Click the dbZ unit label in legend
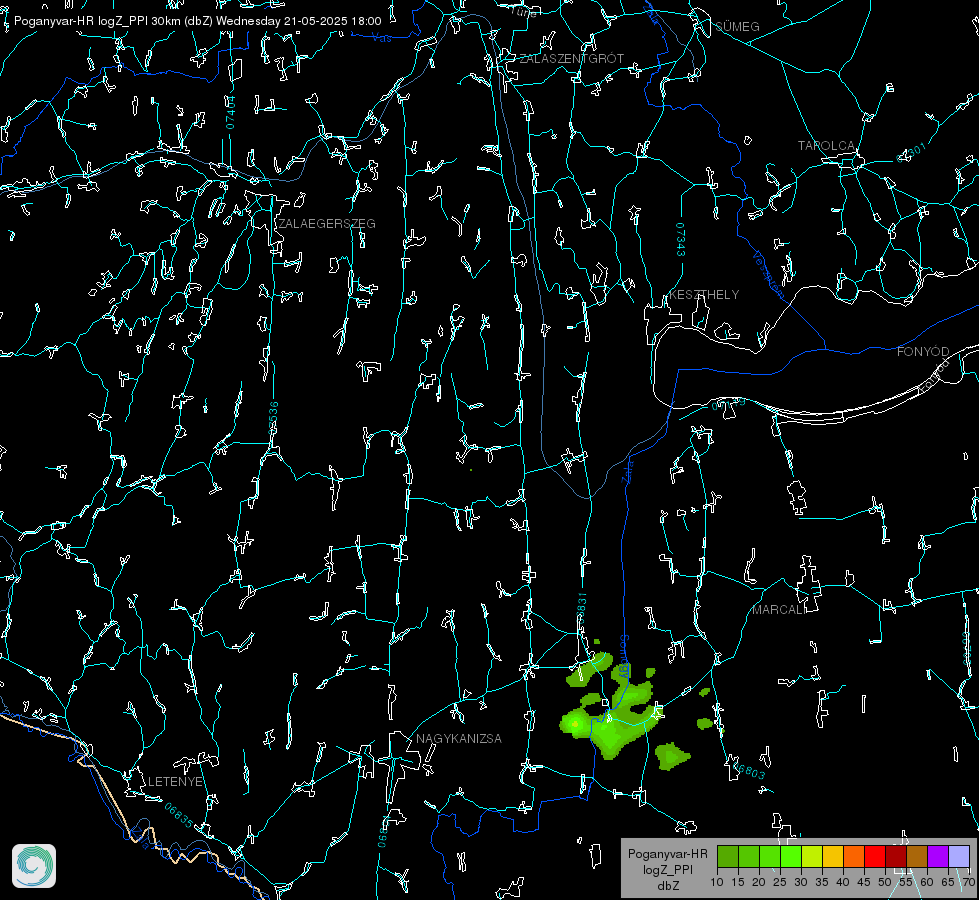Viewport: 979px width, 900px height. pyautogui.click(x=667, y=886)
